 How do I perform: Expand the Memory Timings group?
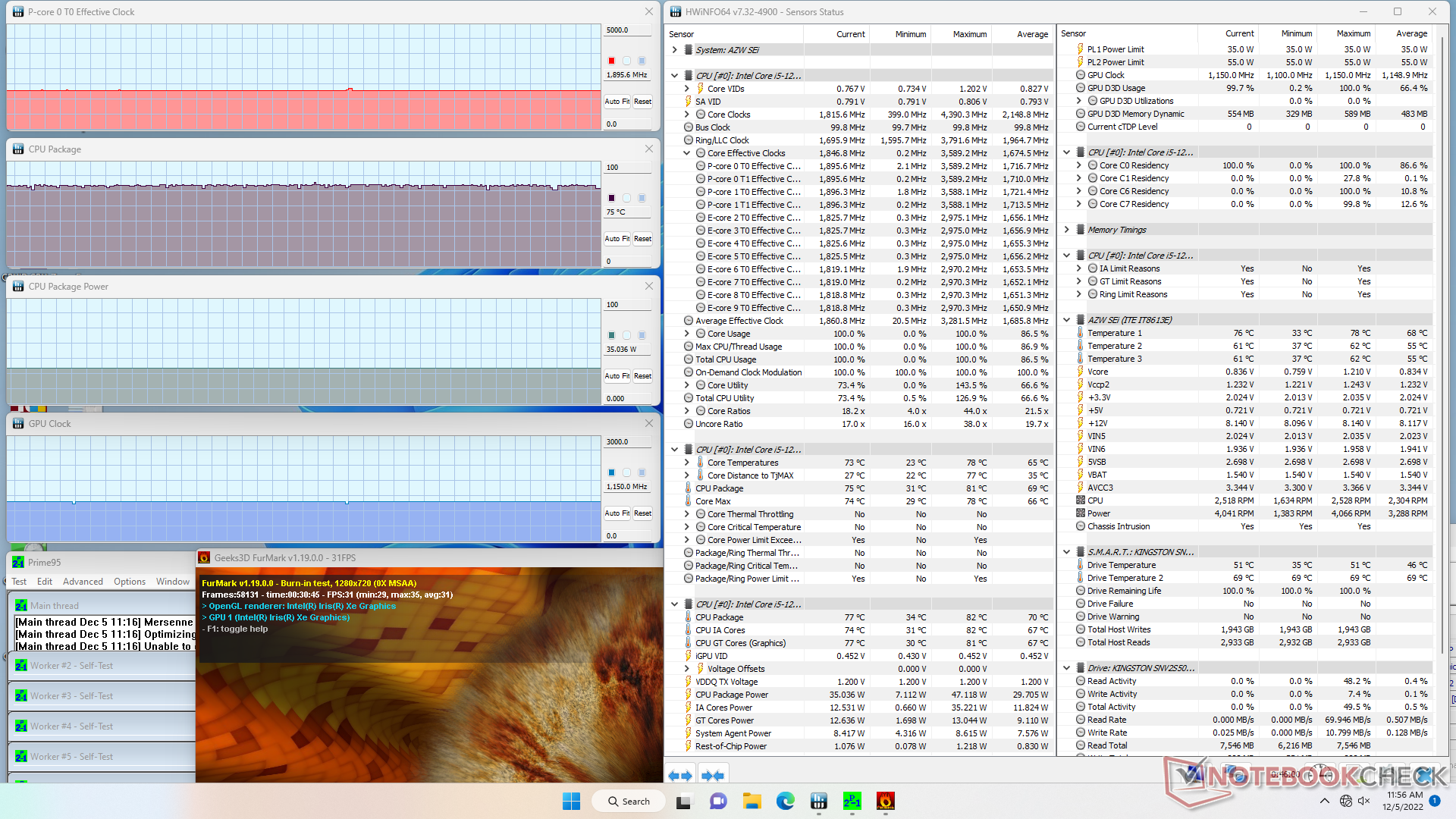click(x=1066, y=230)
